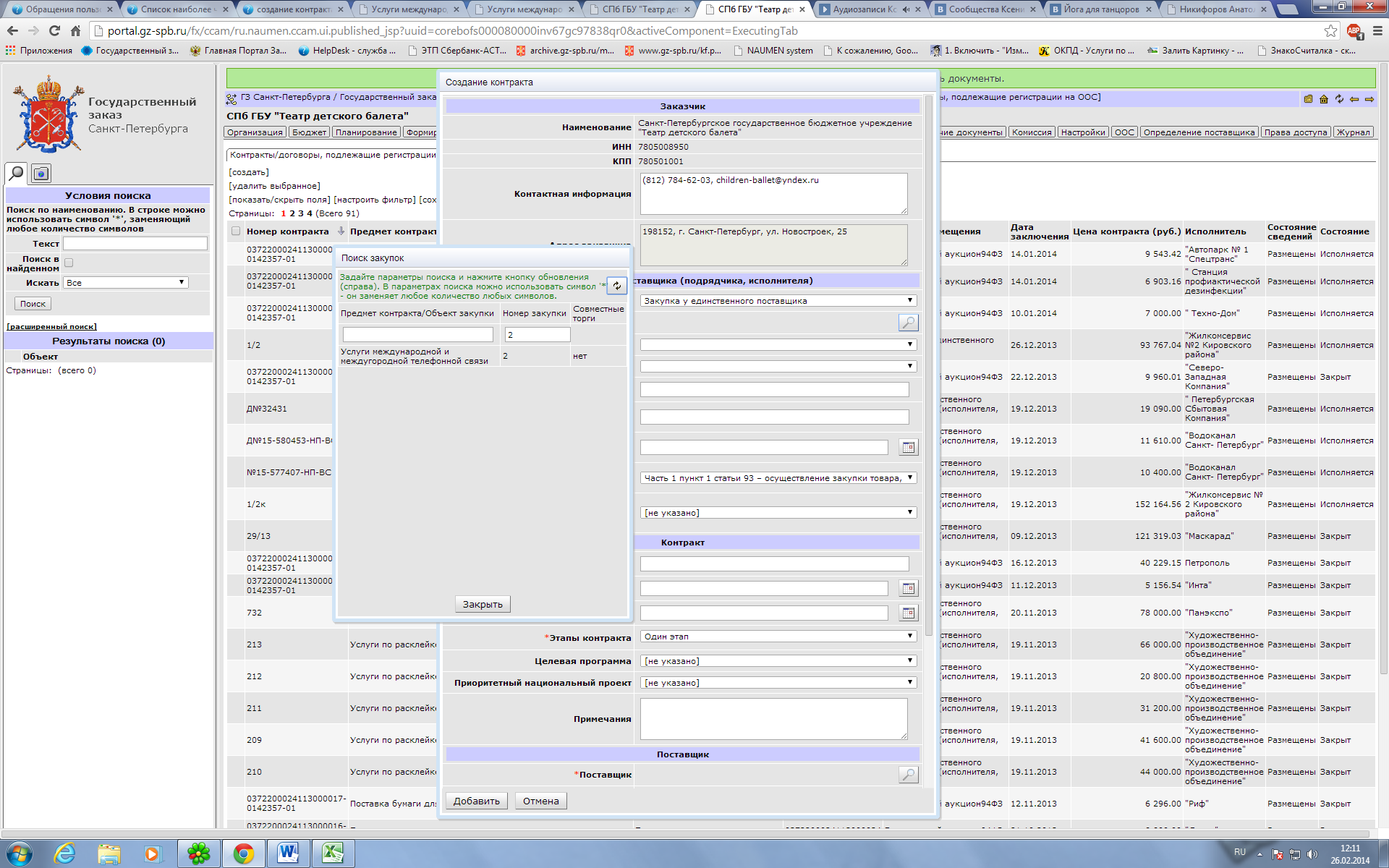Open the second sidebar tab icon next to search
Image resolution: width=1389 pixels, height=868 pixels.
41,173
